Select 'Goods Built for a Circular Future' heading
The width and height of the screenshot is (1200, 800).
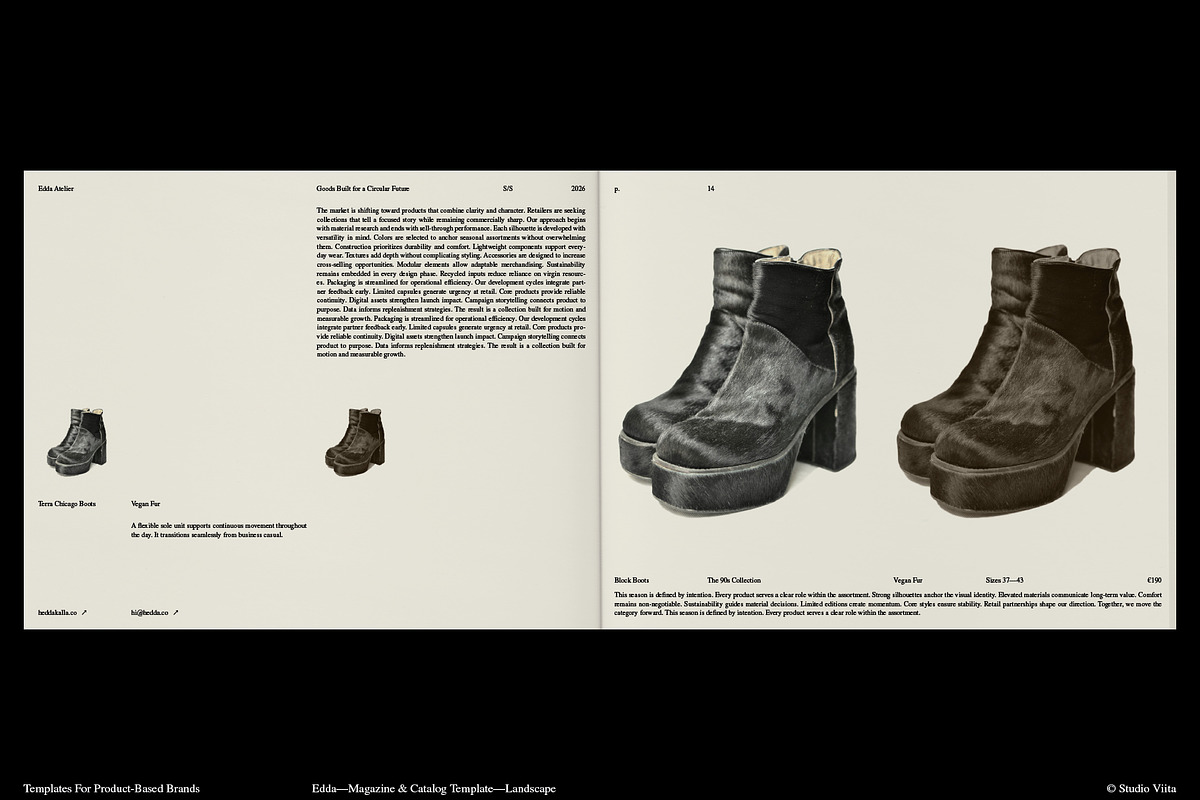363,188
